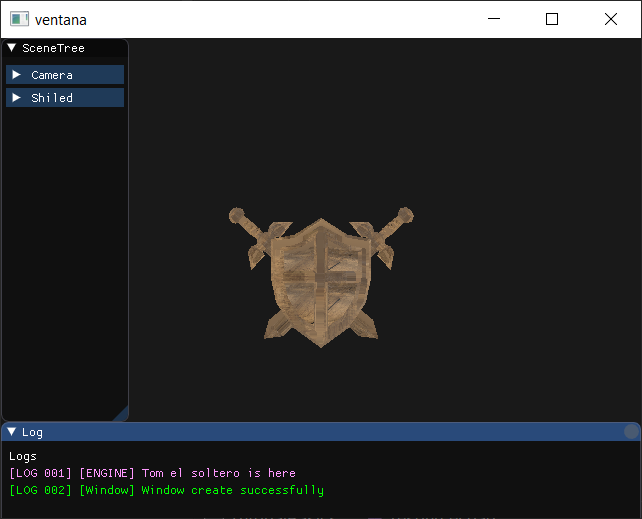Collapse the Log panel triangle

[11, 432]
